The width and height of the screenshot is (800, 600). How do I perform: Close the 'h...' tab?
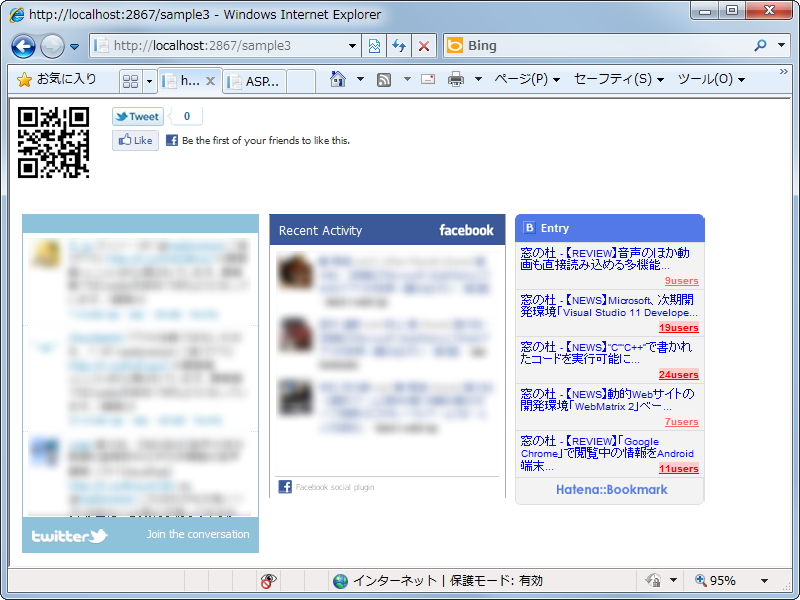[x=210, y=81]
